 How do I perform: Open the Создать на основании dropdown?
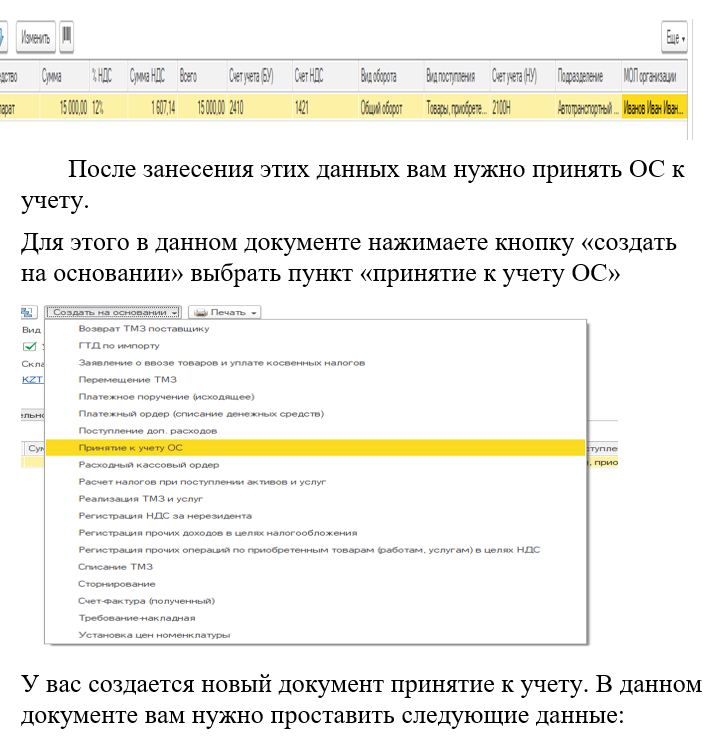click(x=113, y=312)
